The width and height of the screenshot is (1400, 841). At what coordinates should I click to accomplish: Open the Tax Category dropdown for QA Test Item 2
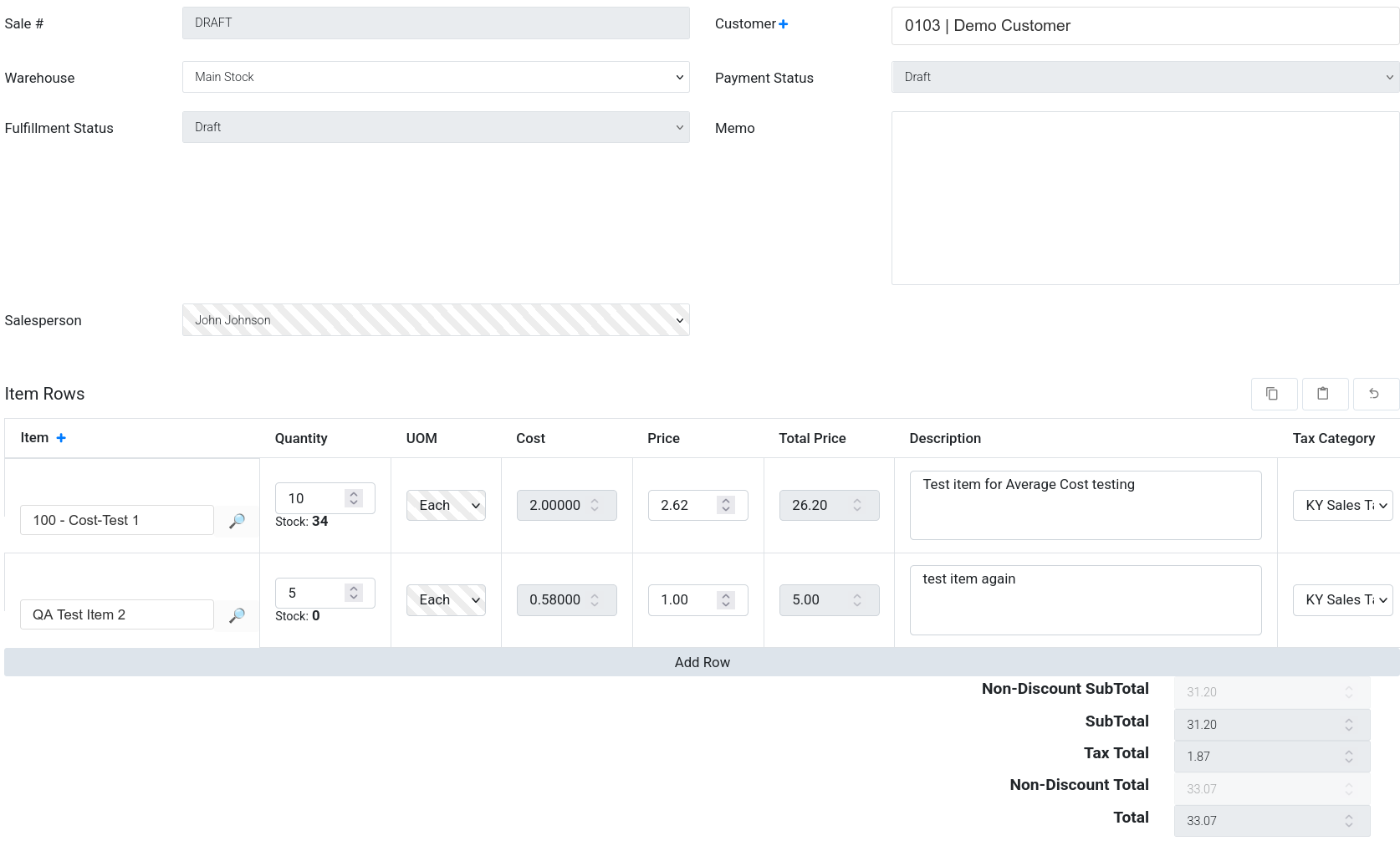1342,599
